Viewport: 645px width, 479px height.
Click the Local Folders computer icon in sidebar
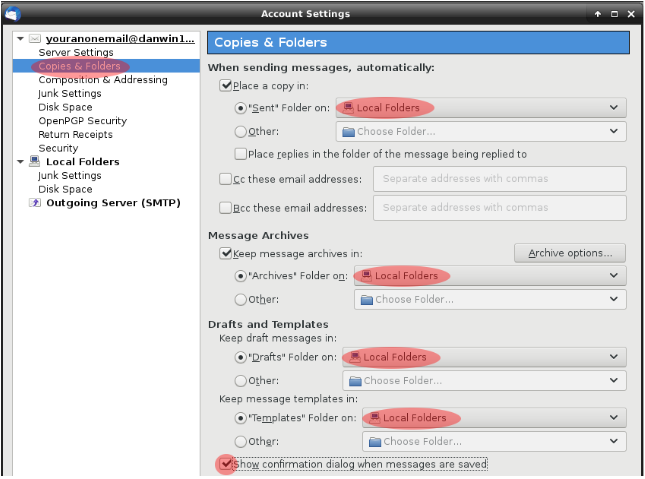pos(35,161)
